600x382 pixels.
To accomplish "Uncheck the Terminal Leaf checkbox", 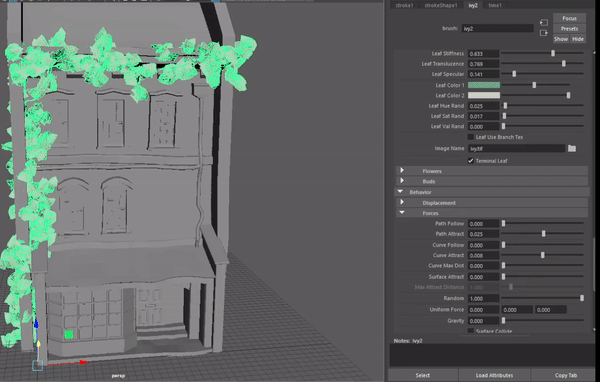I will (471, 161).
